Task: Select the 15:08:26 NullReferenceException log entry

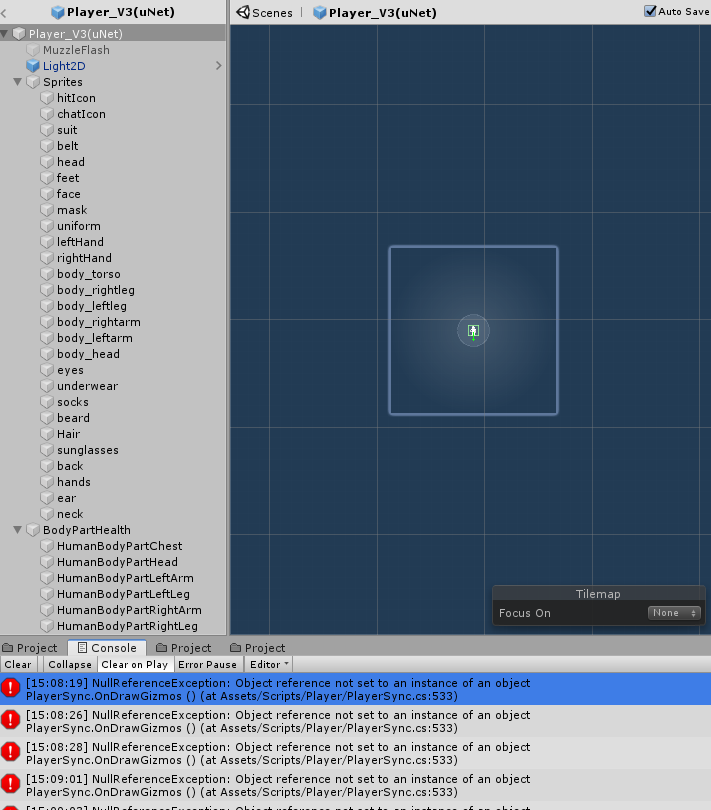Action: (x=356, y=721)
